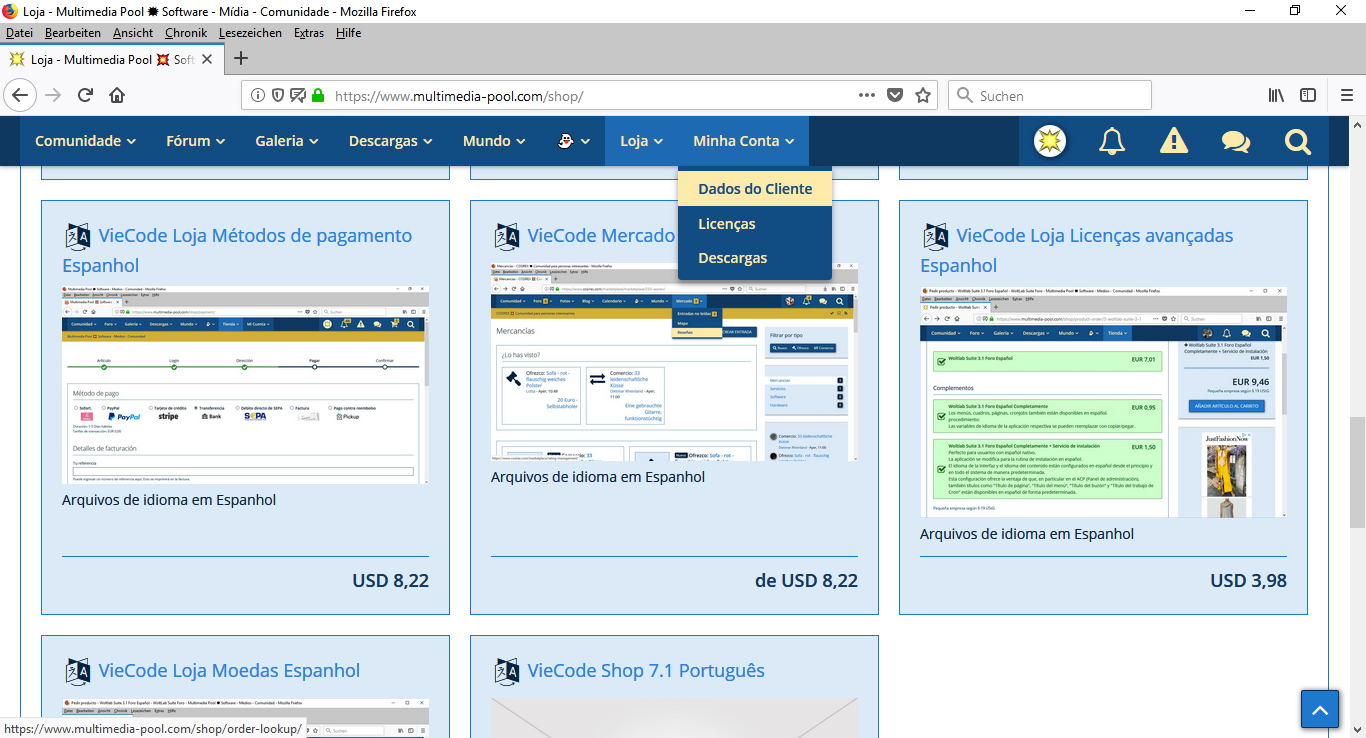Bookmark this page with star icon
Image resolution: width=1366 pixels, height=738 pixels.
click(923, 96)
